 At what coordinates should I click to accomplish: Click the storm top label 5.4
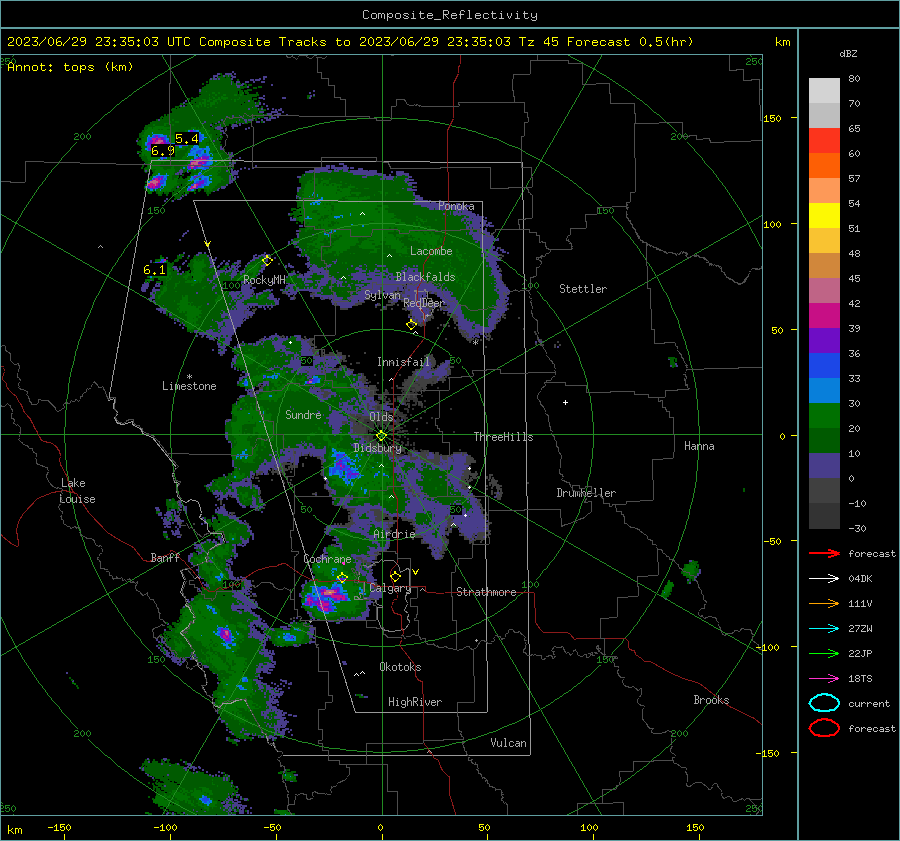(x=187, y=138)
